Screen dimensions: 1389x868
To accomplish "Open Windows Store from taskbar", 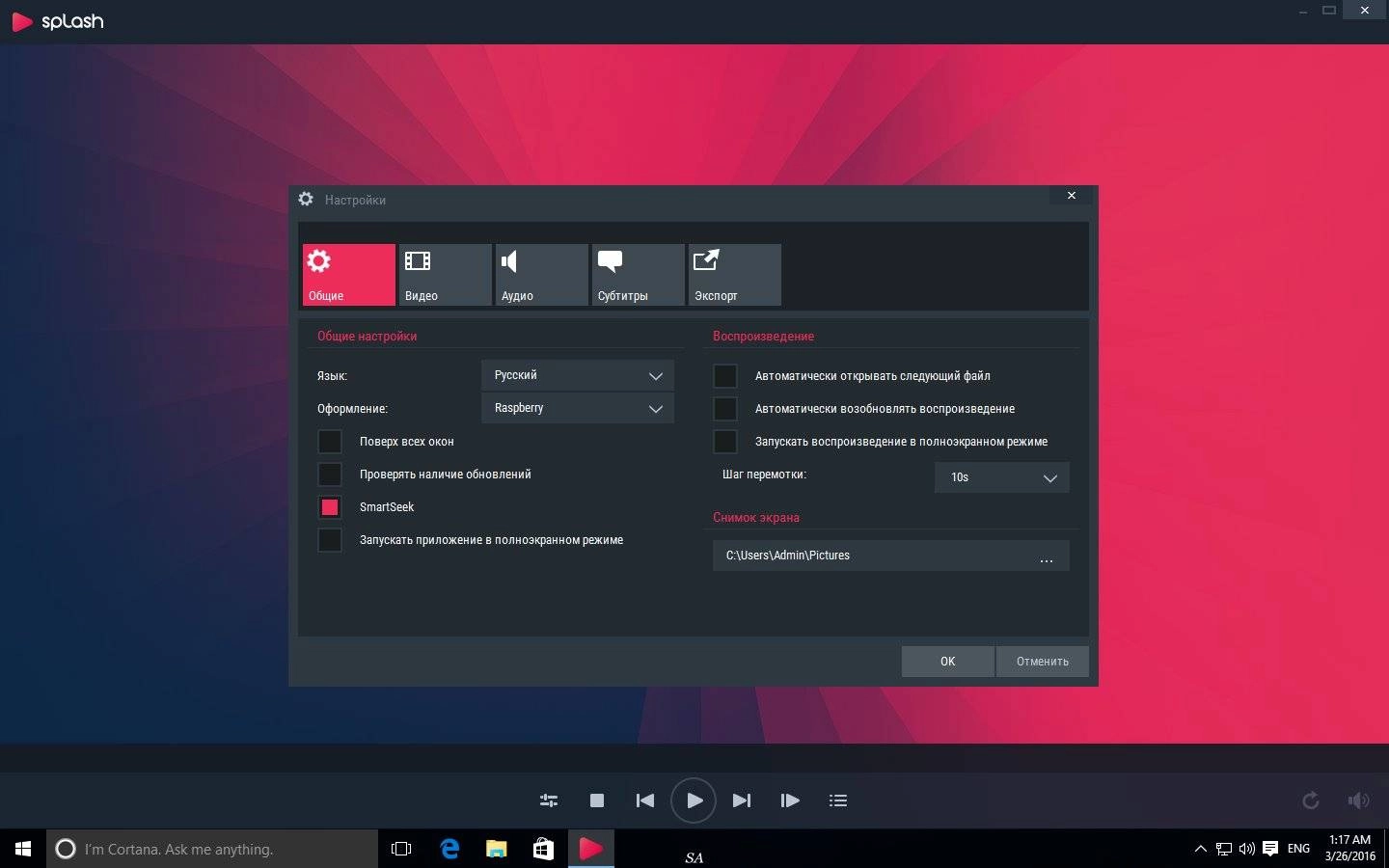I will [x=544, y=849].
